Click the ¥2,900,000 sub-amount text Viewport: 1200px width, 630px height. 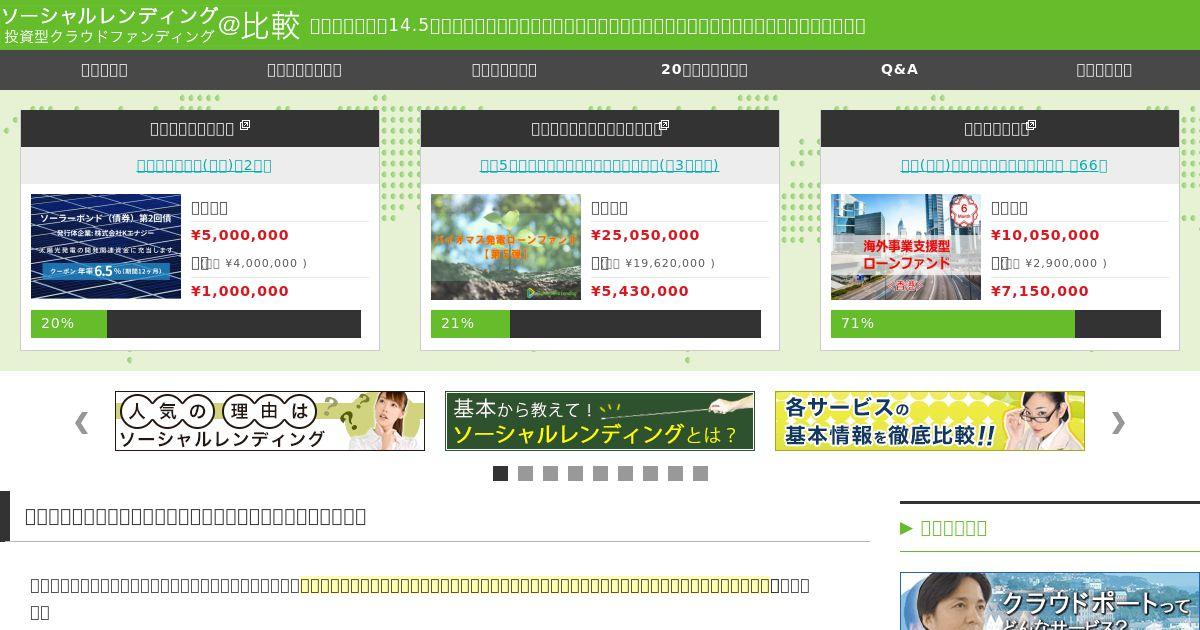[1062, 263]
